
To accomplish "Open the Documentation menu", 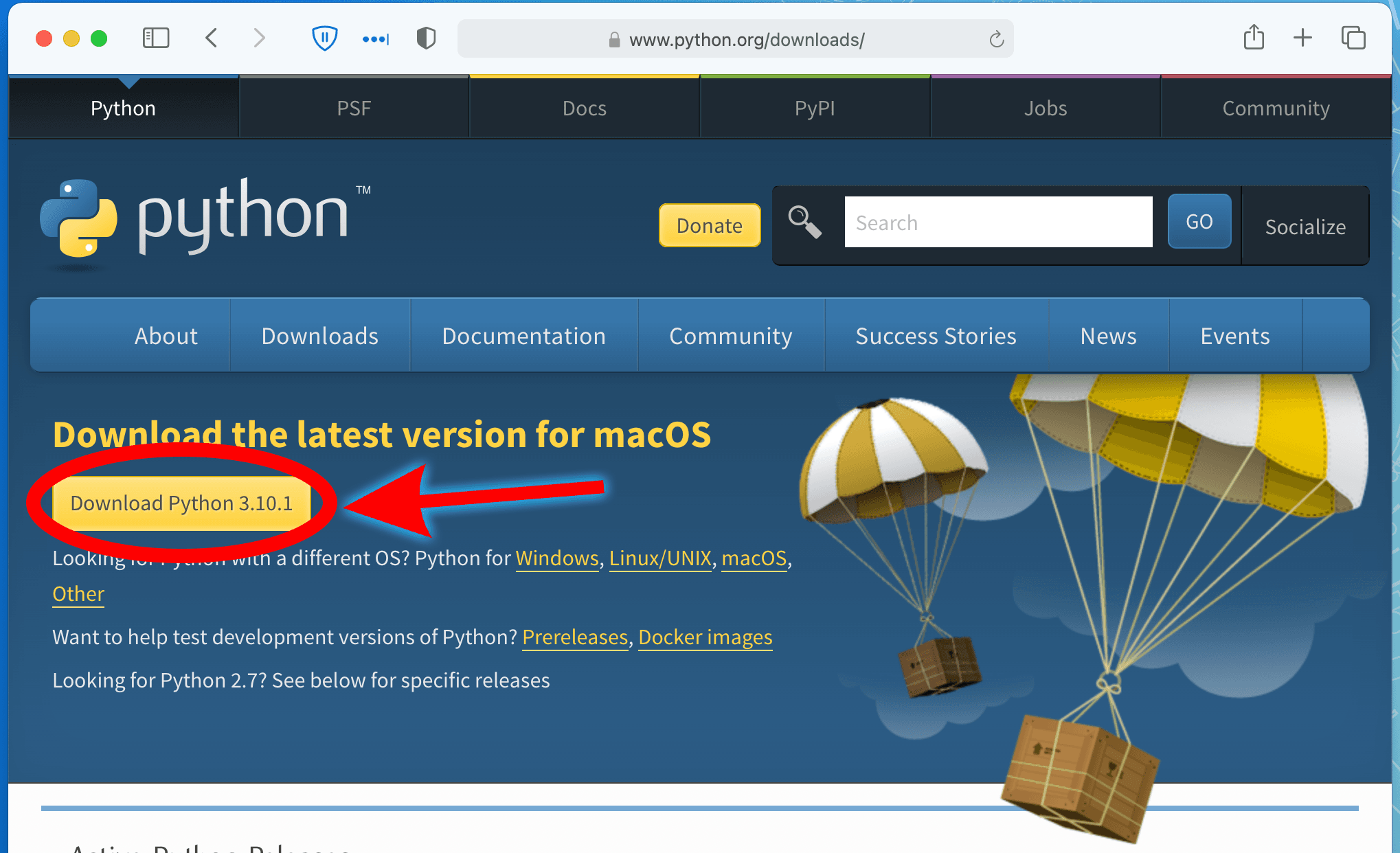I will coord(524,336).
